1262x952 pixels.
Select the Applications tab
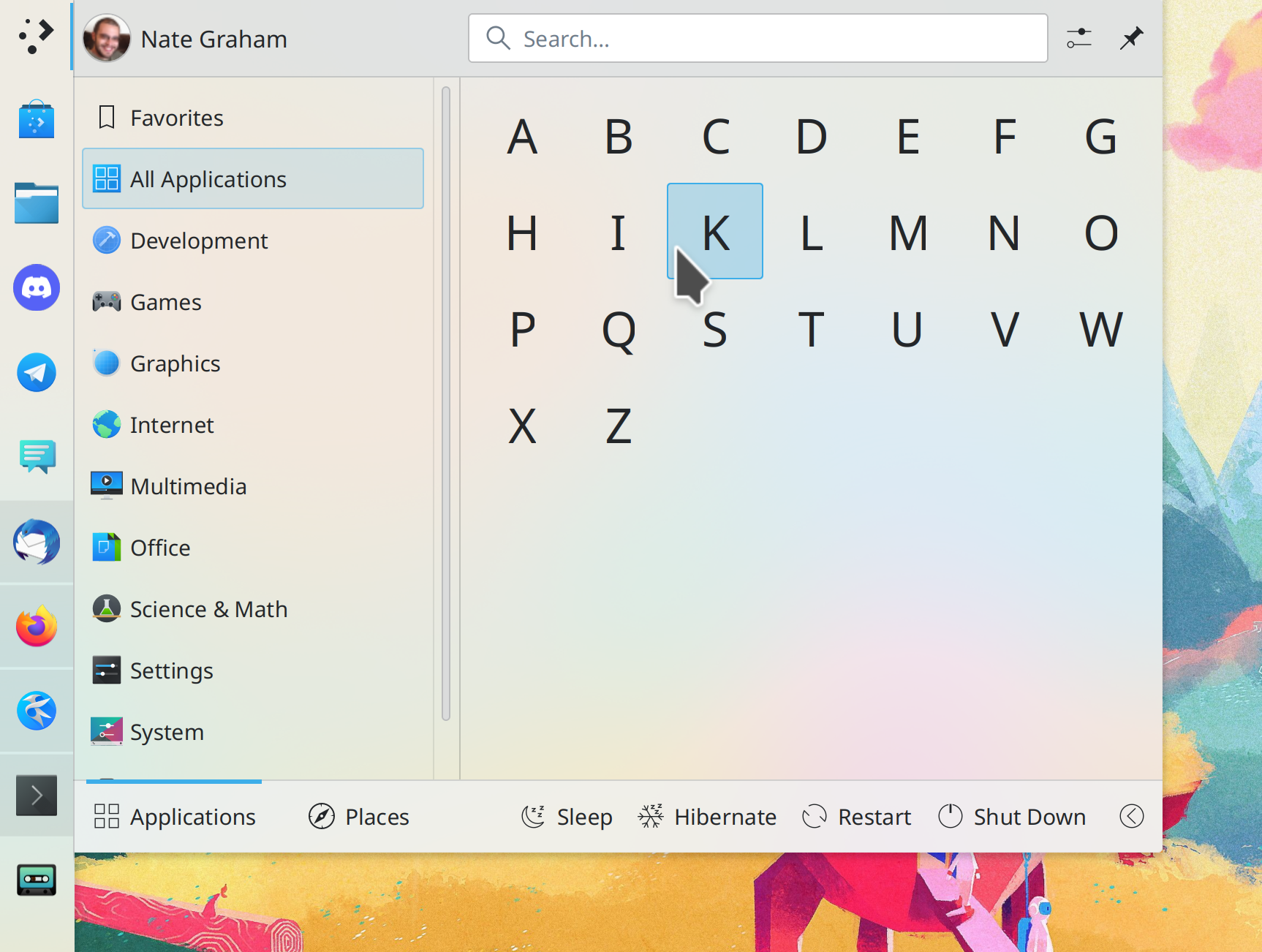175,816
